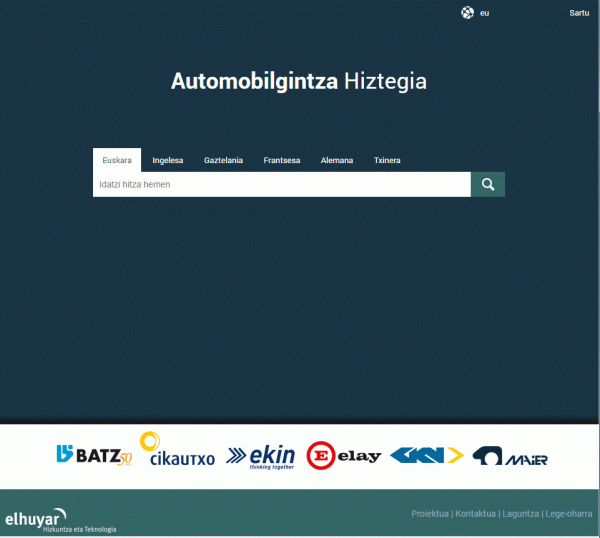600x538 pixels.
Task: Open the Proiektua footer link
Action: coord(430,514)
